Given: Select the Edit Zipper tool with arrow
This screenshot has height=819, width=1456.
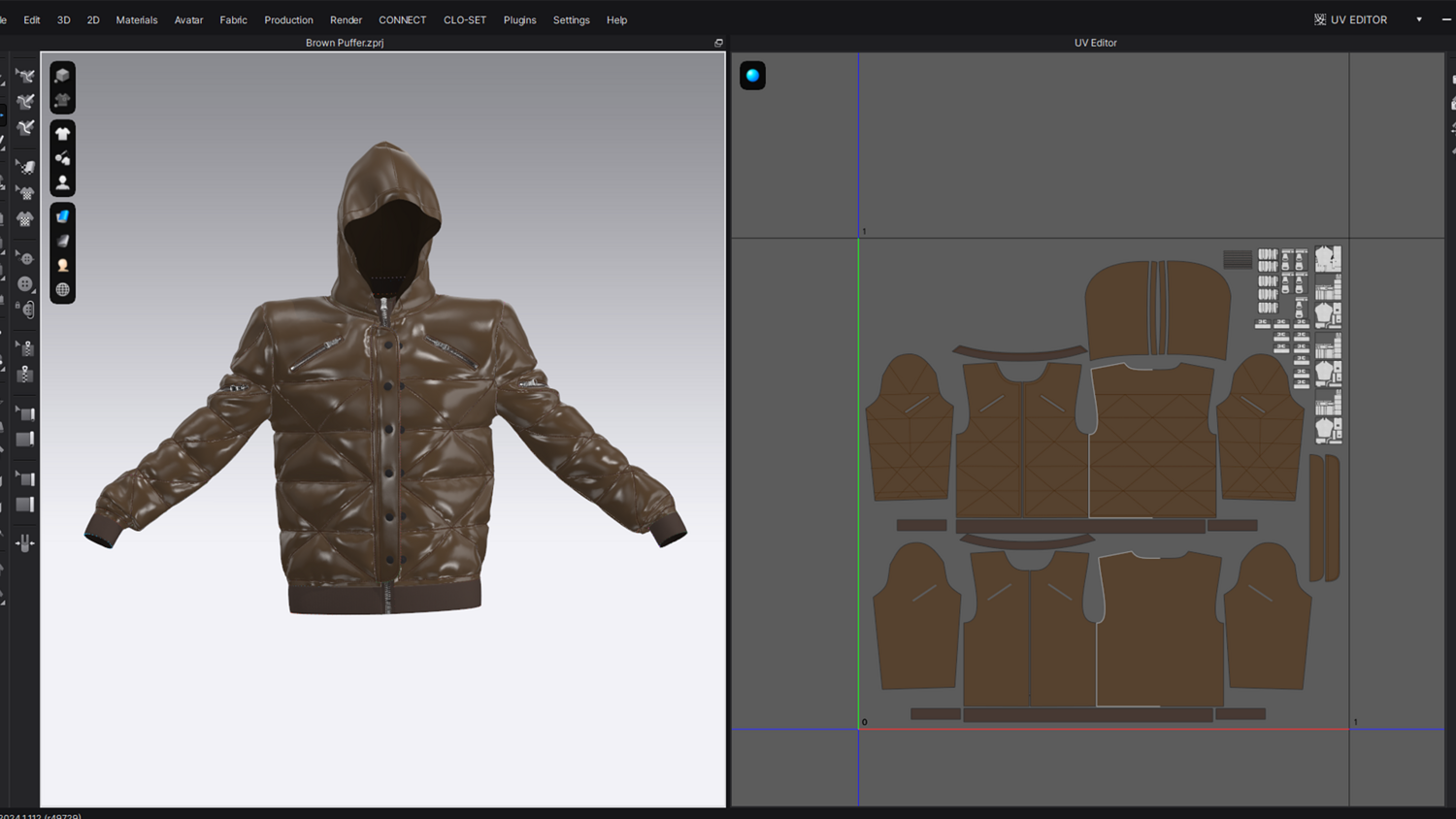Looking at the screenshot, I should 25,347.
